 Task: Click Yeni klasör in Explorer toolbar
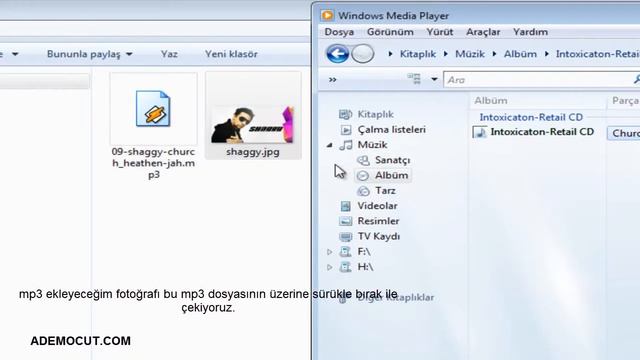pos(231,54)
